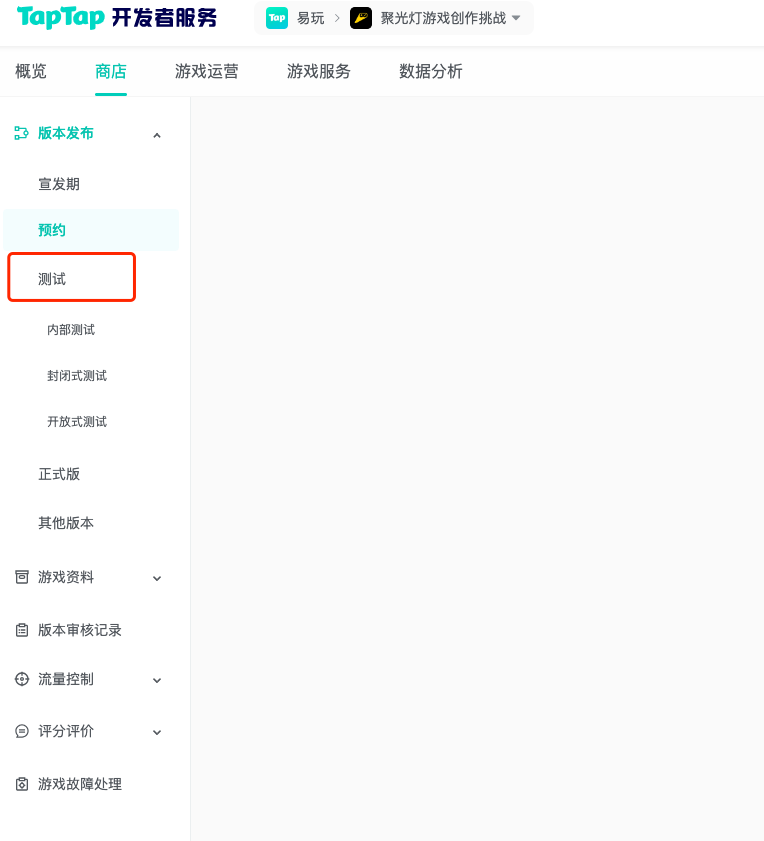Screen dimensions: 764x841
Task: Click the green Tap icon beside 易玩
Action: 277,18
